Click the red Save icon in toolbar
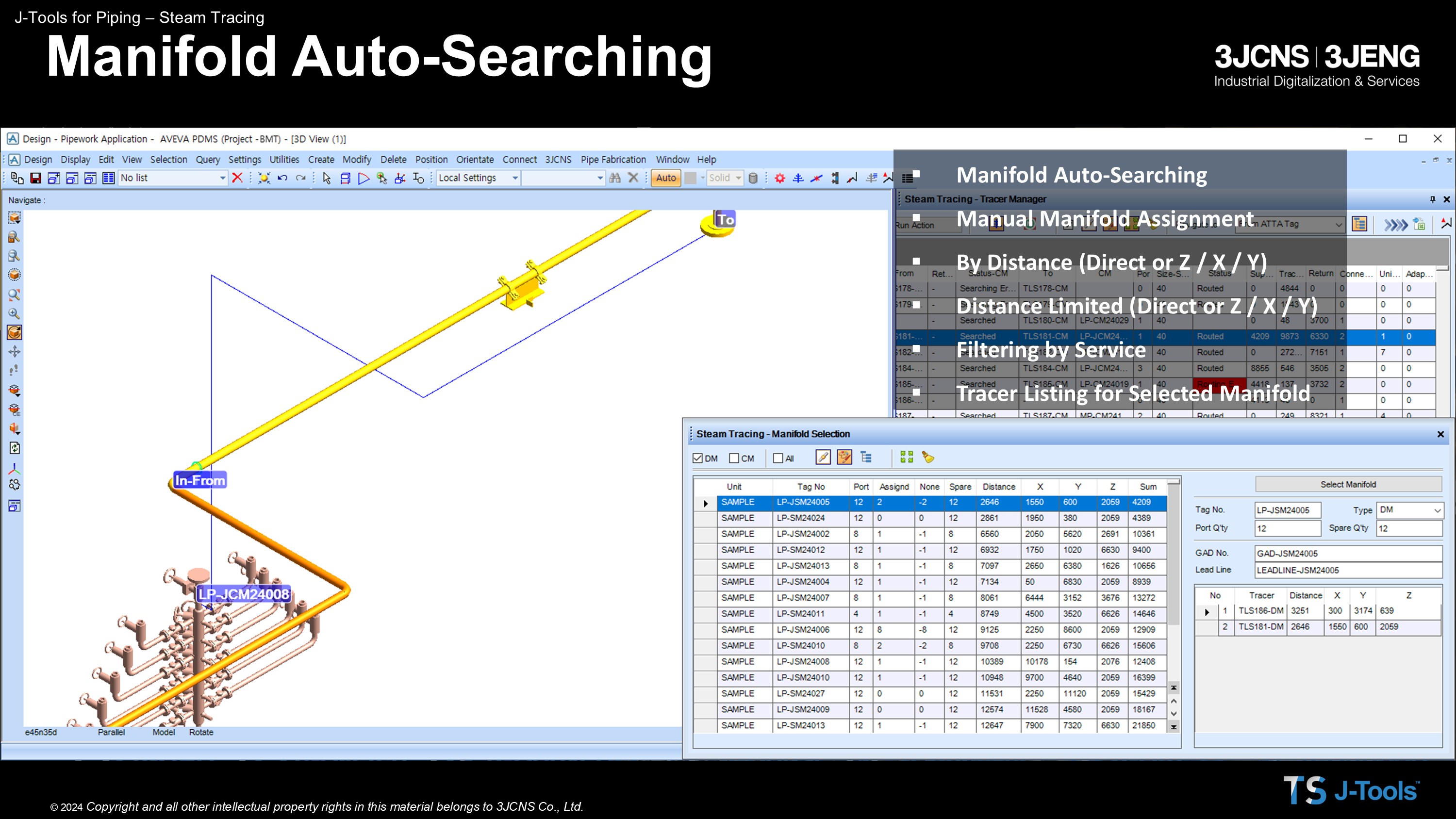1456x819 pixels. point(35,178)
